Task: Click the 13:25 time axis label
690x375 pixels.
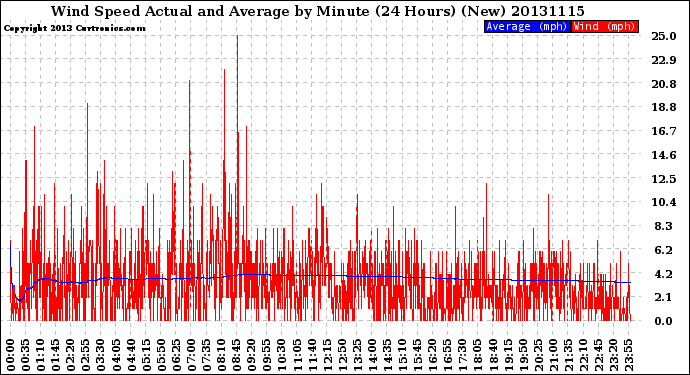Action: point(357,355)
